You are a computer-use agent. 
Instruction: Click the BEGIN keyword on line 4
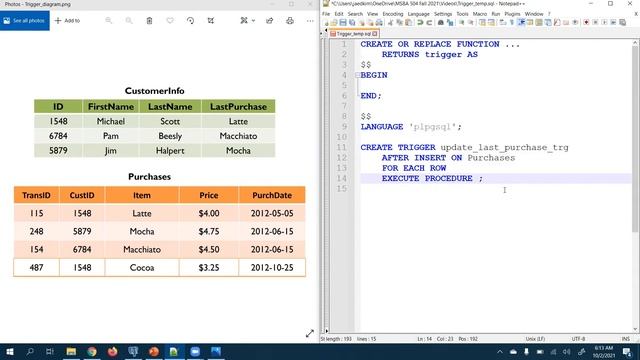(374, 75)
